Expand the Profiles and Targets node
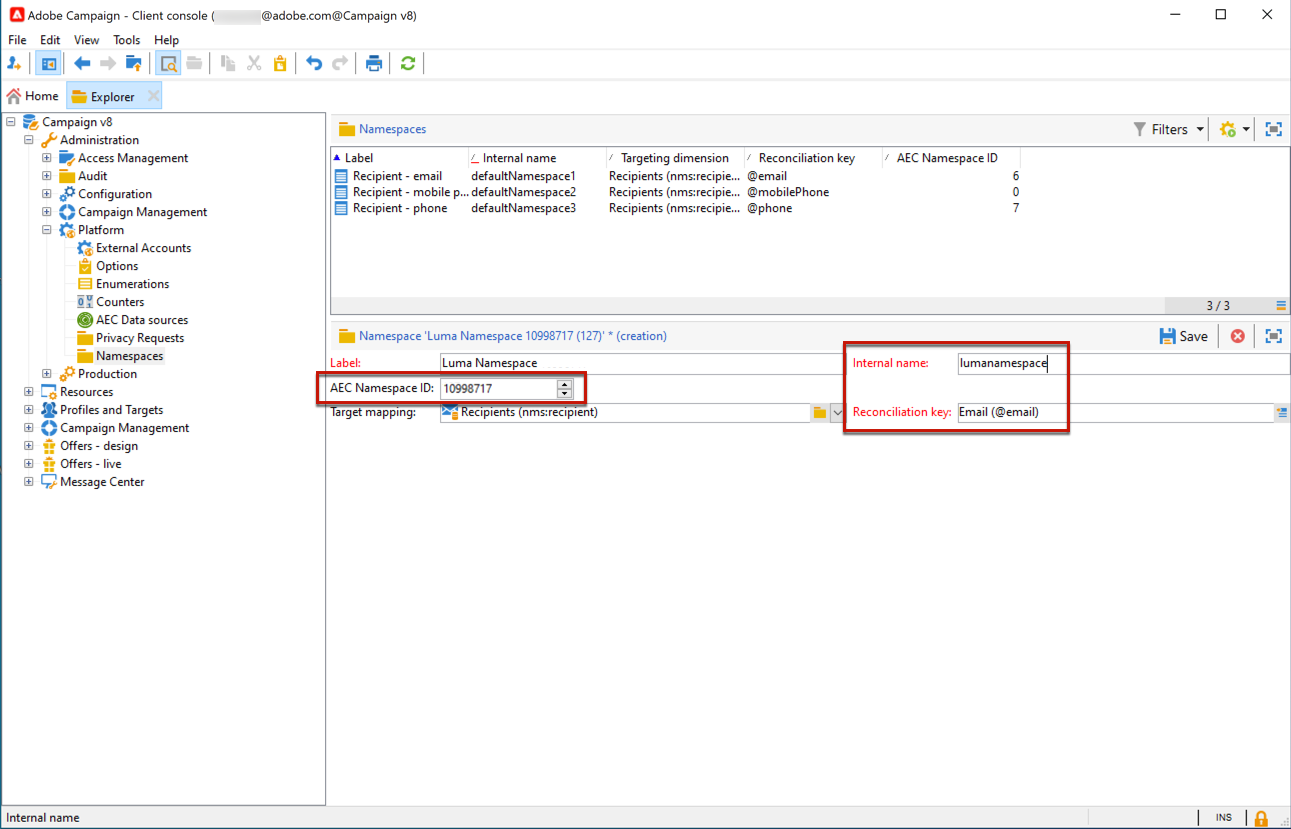Viewport: 1291px width, 829px height. pyautogui.click(x=29, y=410)
